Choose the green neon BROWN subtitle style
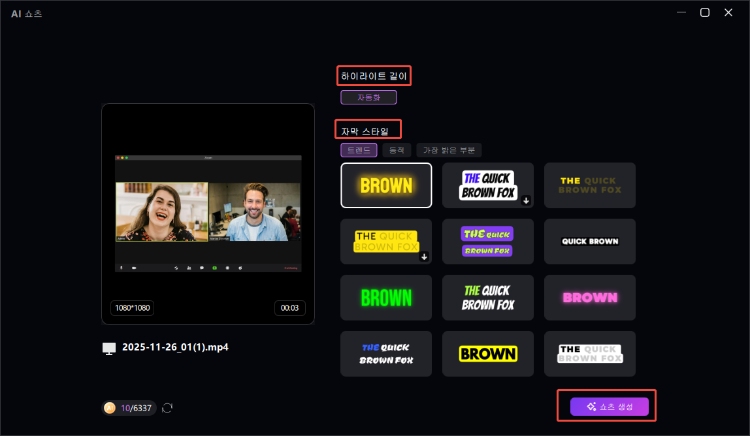This screenshot has width=750, height=436. (x=386, y=298)
